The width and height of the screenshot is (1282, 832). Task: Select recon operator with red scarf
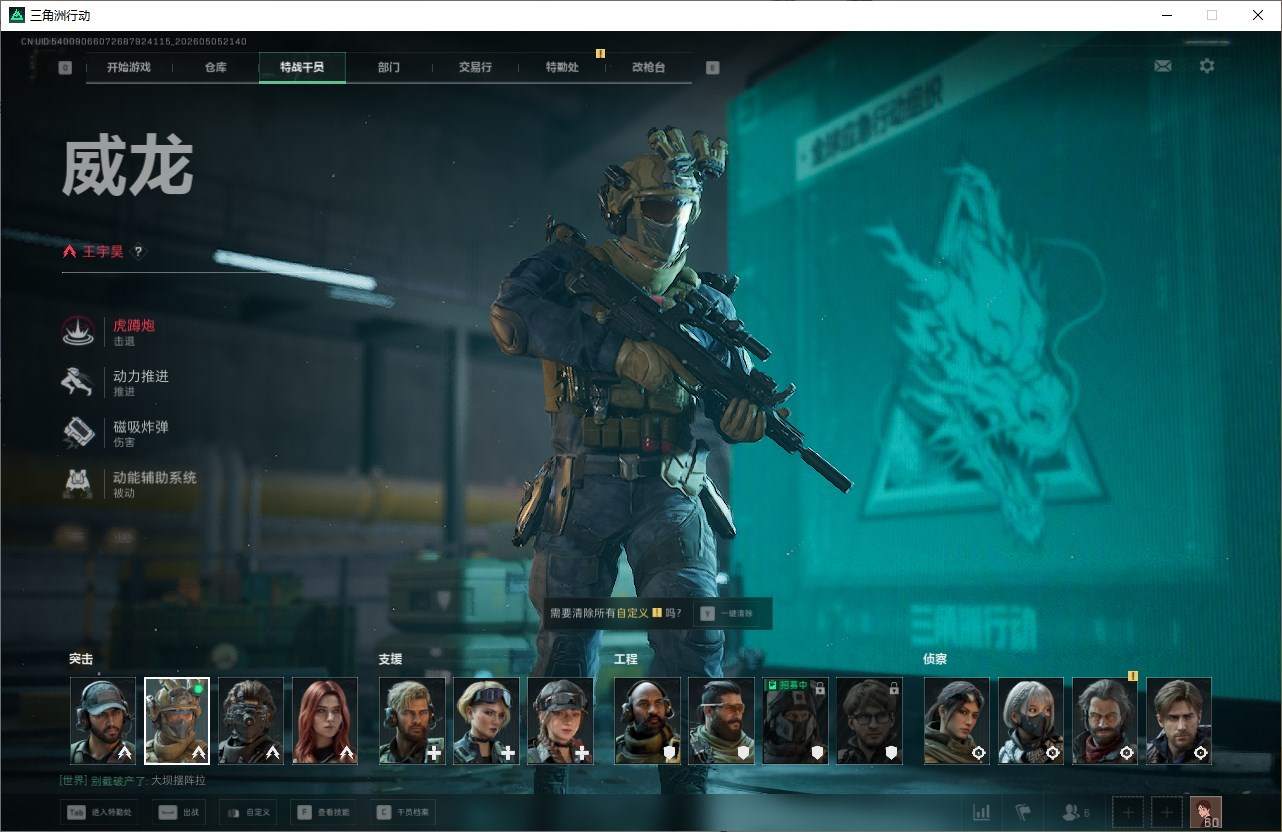[x=1105, y=721]
